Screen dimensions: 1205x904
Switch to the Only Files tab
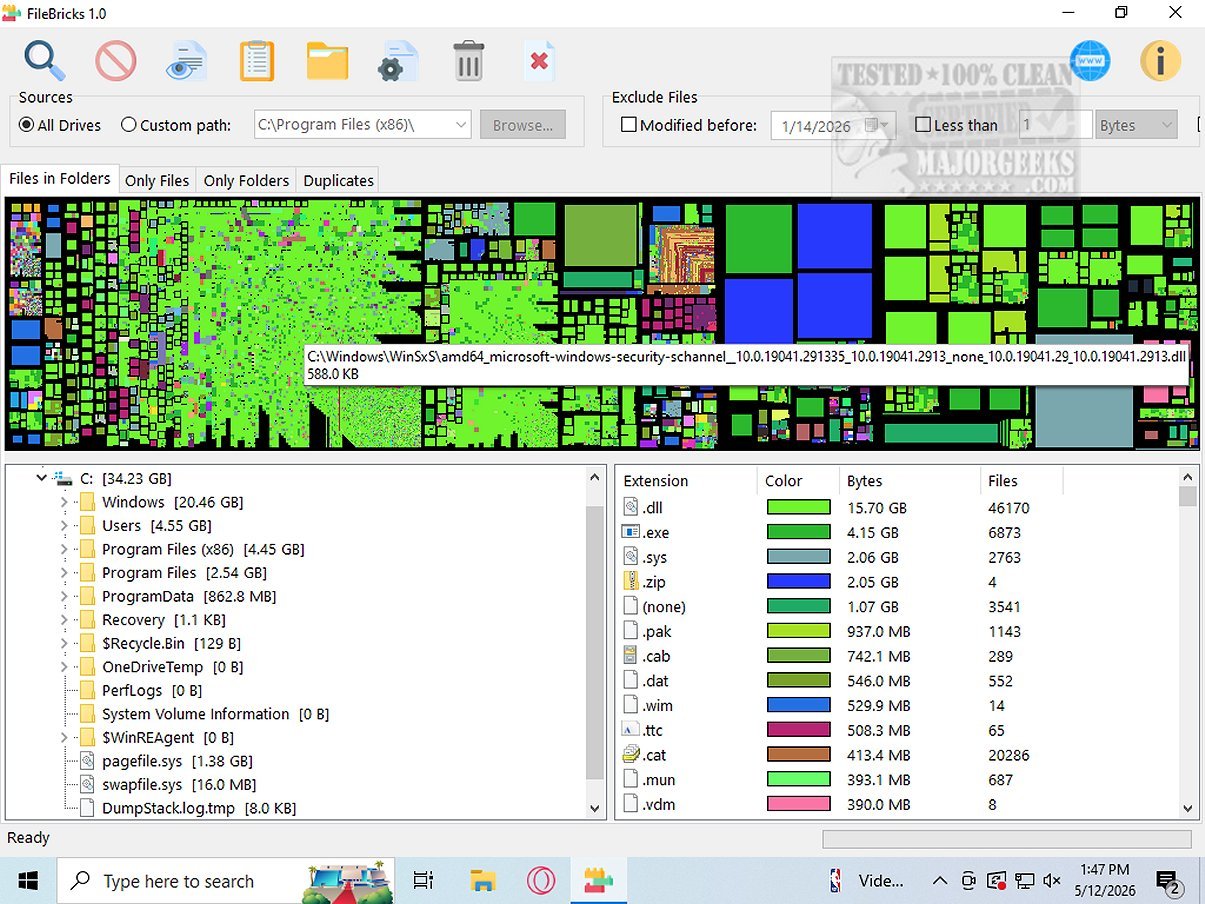pyautogui.click(x=157, y=181)
